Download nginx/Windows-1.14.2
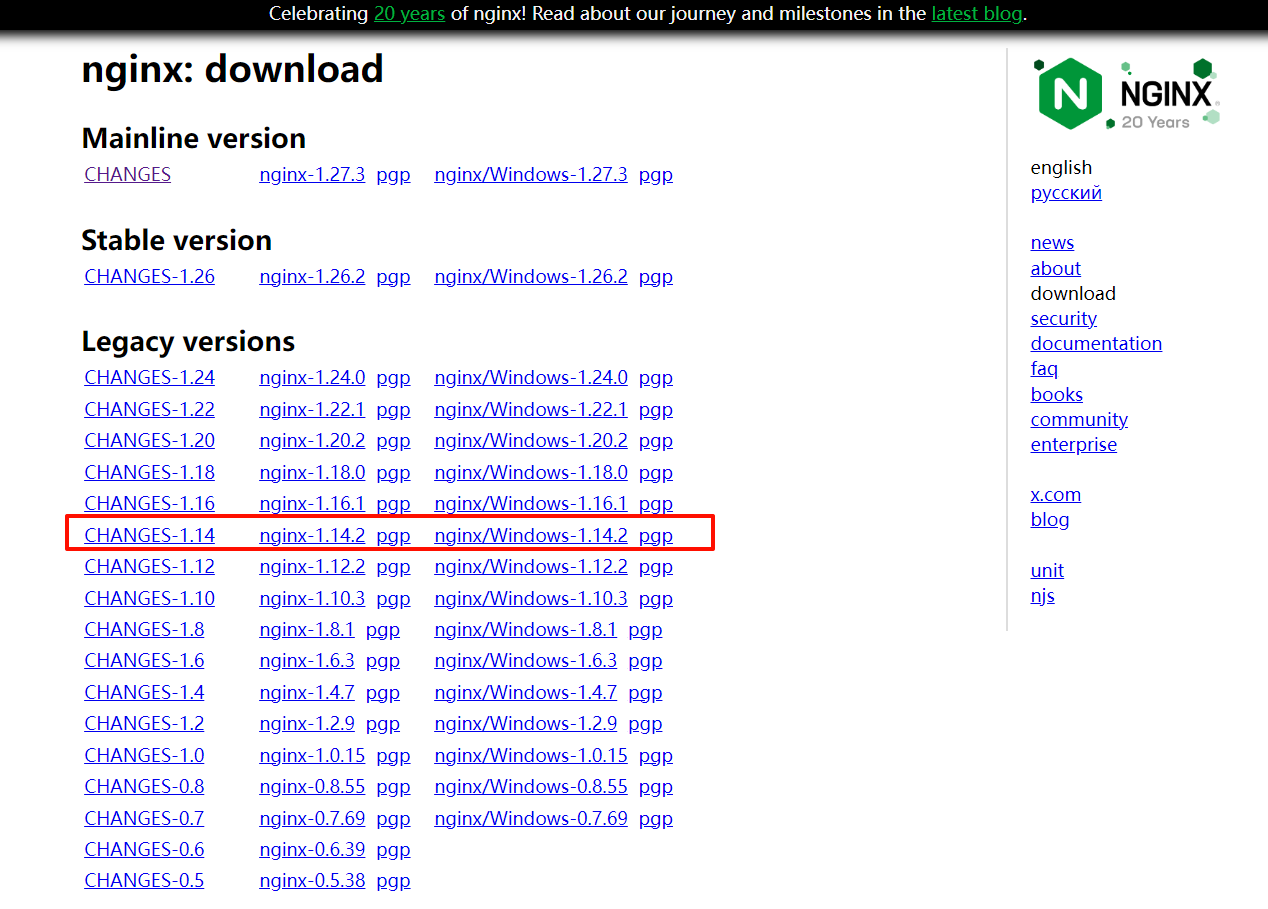1268x909 pixels. click(531, 535)
